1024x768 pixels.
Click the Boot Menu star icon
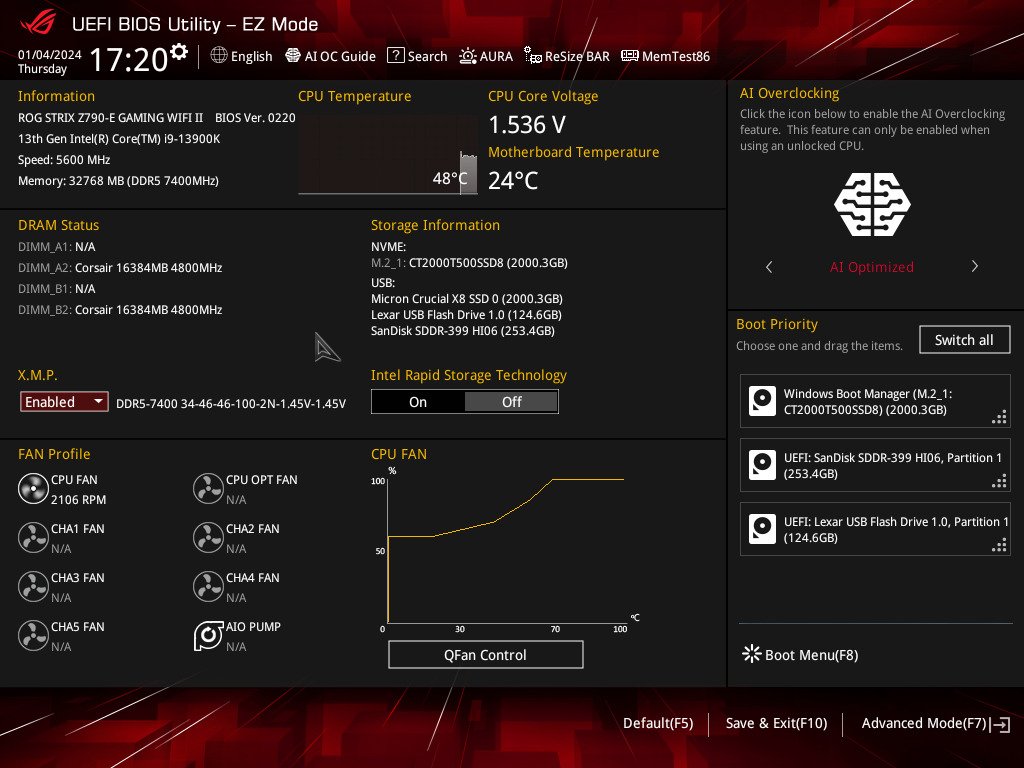pyautogui.click(x=752, y=654)
